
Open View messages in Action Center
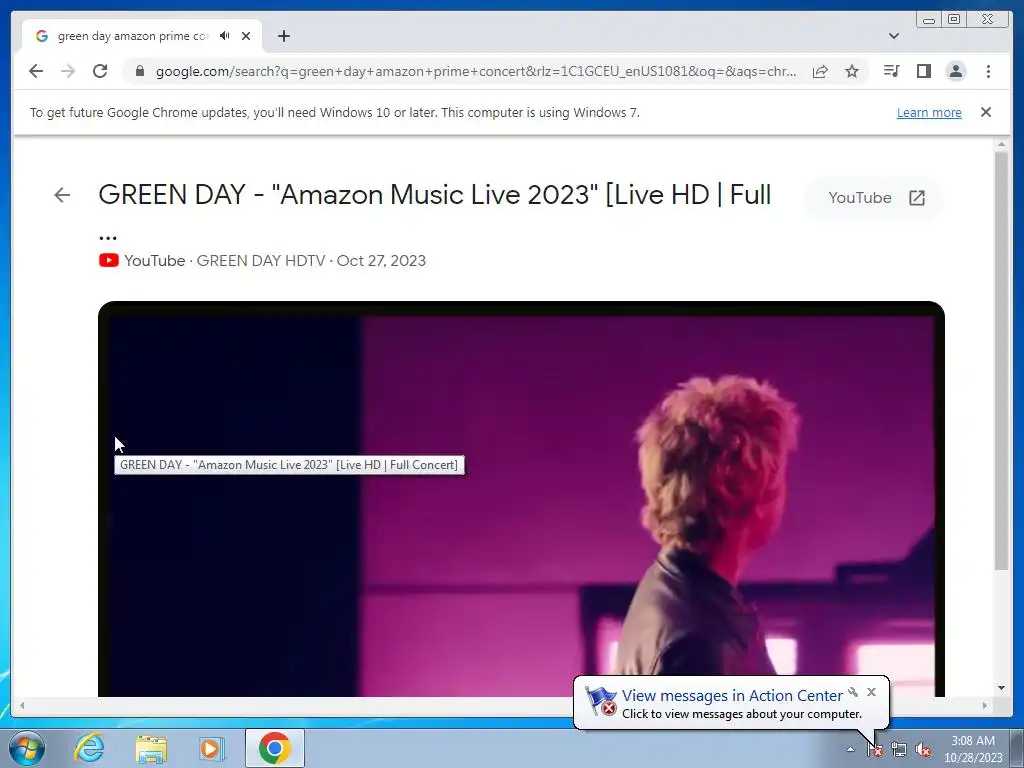pos(732,696)
